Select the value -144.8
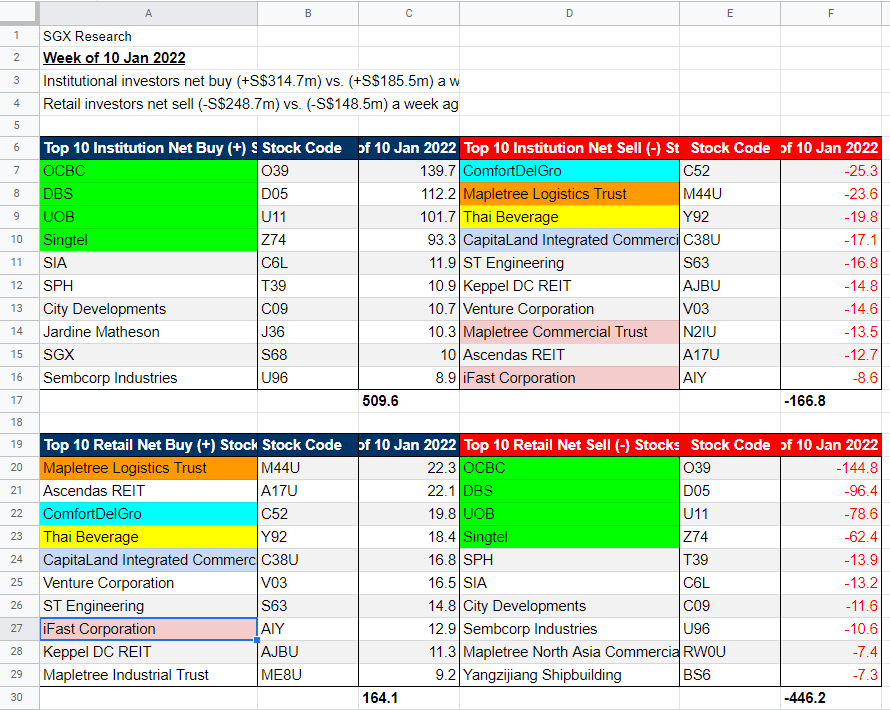Viewport: 890px width, 710px height. click(831, 468)
